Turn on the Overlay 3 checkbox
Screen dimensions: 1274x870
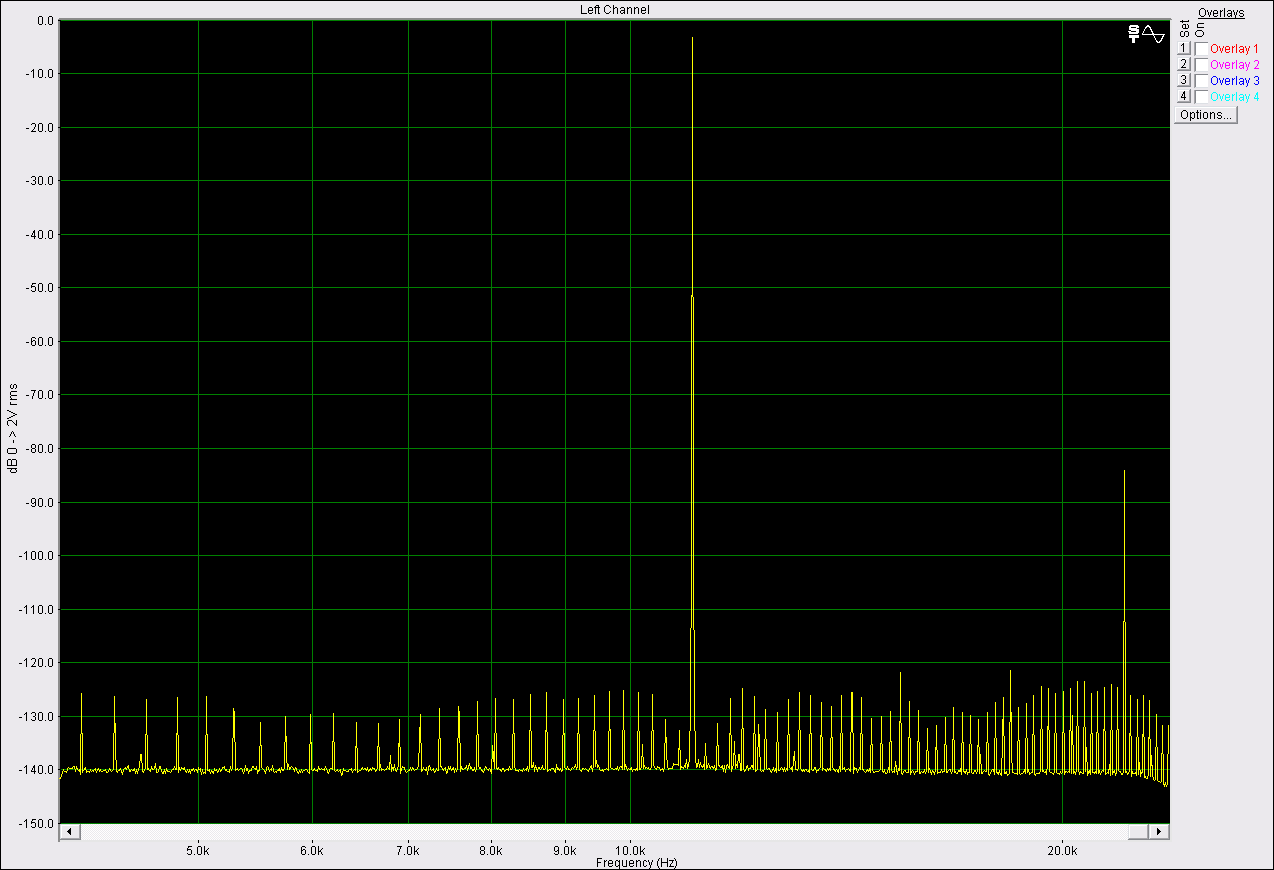click(1201, 81)
